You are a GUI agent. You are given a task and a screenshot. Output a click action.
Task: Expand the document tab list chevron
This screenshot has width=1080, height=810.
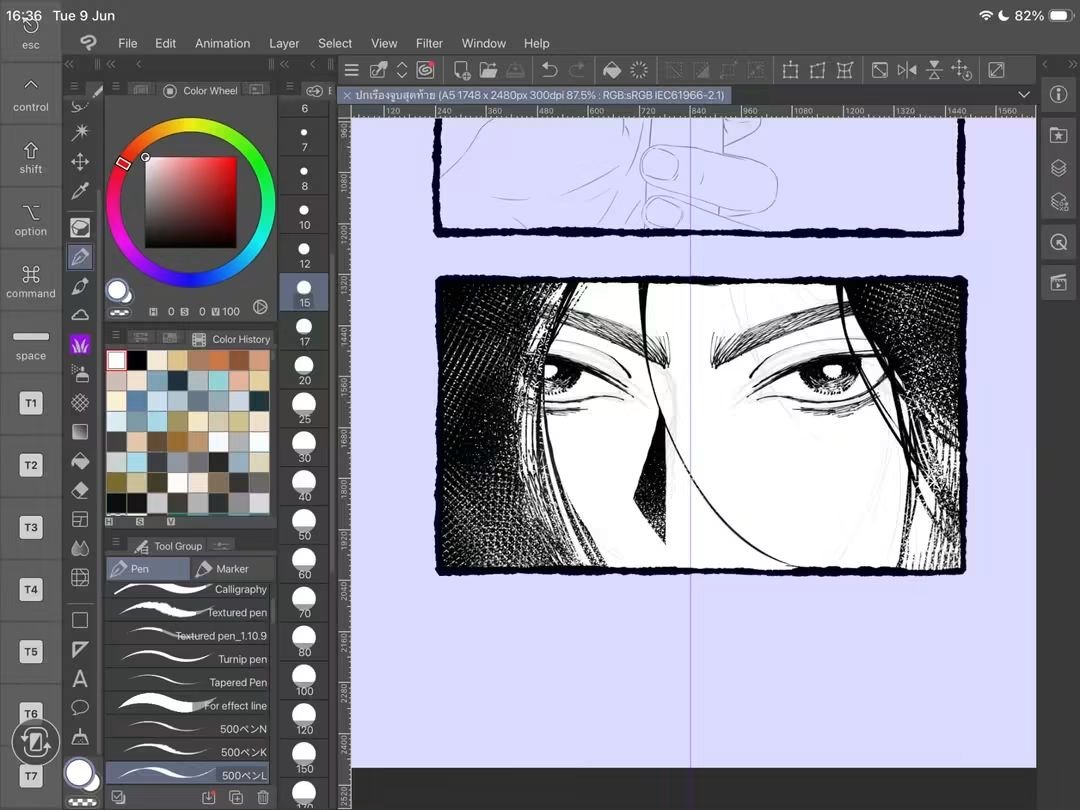(x=1024, y=95)
